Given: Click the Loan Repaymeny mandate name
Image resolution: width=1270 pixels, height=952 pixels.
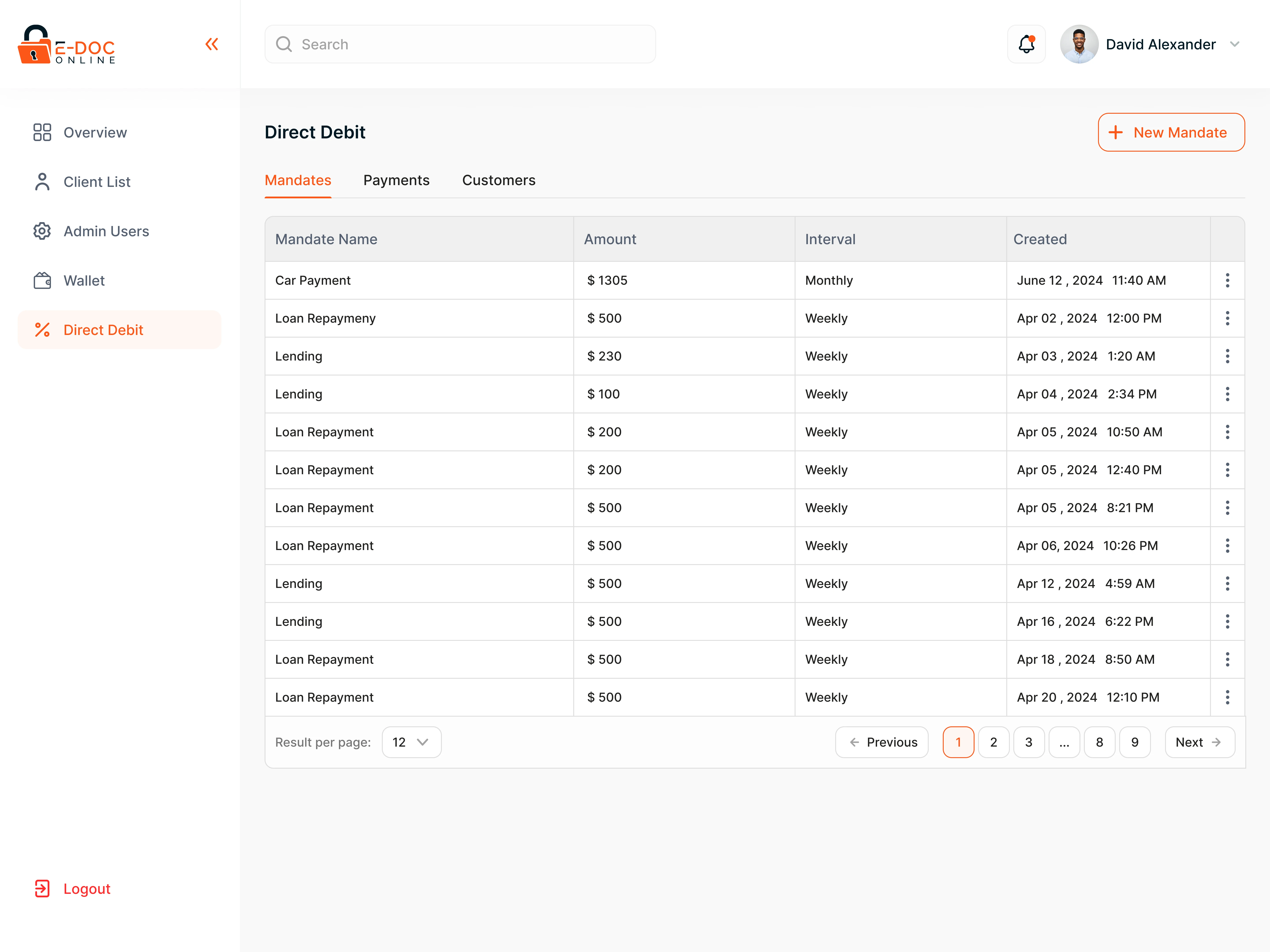Looking at the screenshot, I should tap(325, 318).
